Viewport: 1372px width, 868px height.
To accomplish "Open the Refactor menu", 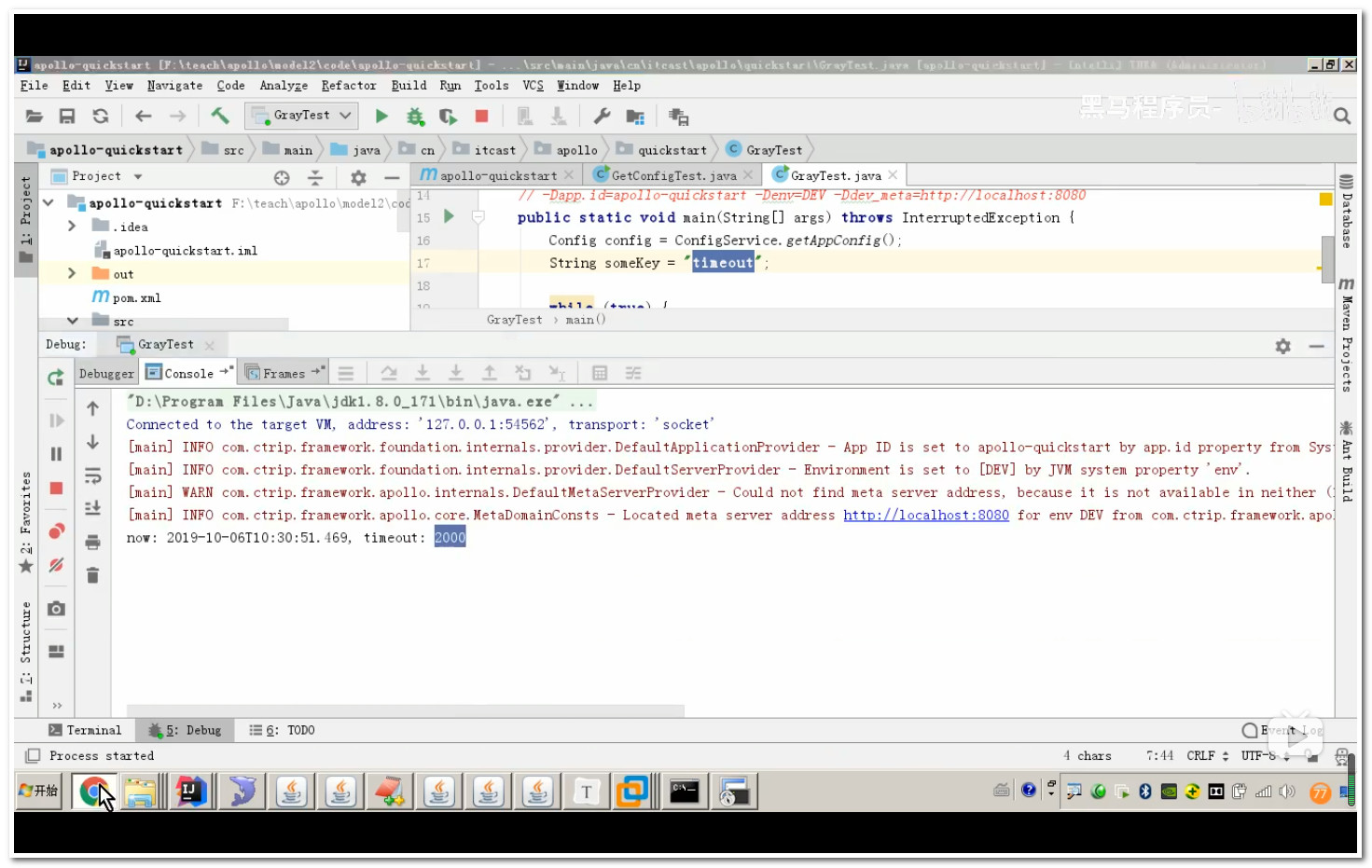I will 349,86.
